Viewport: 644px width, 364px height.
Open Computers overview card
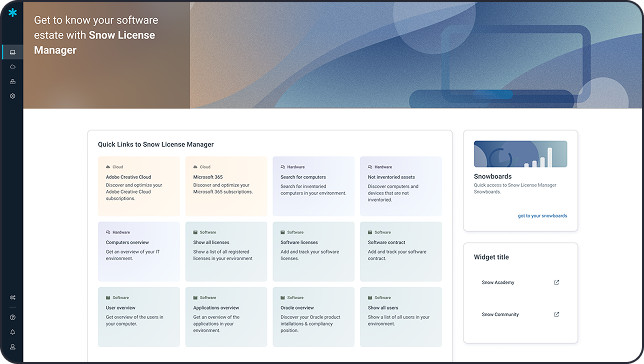[x=139, y=251]
